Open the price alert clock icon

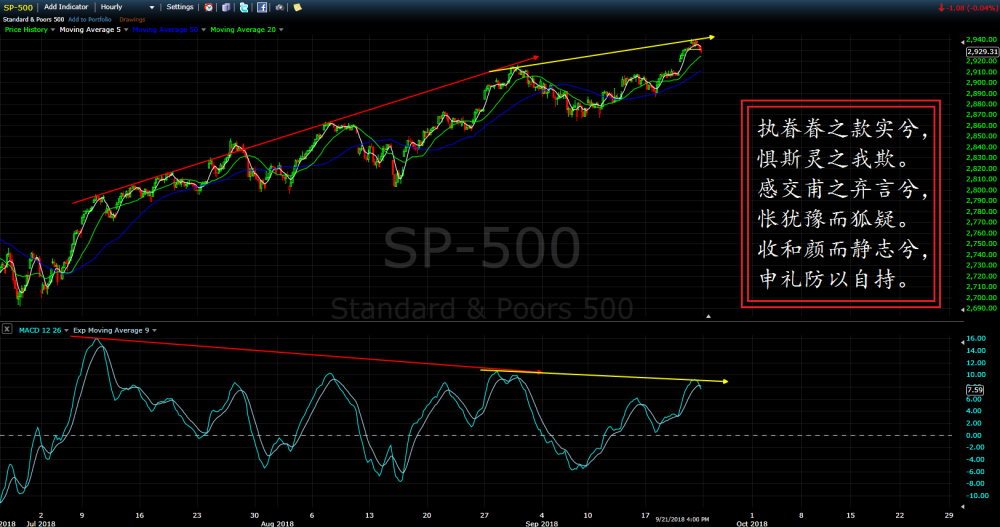click(209, 8)
